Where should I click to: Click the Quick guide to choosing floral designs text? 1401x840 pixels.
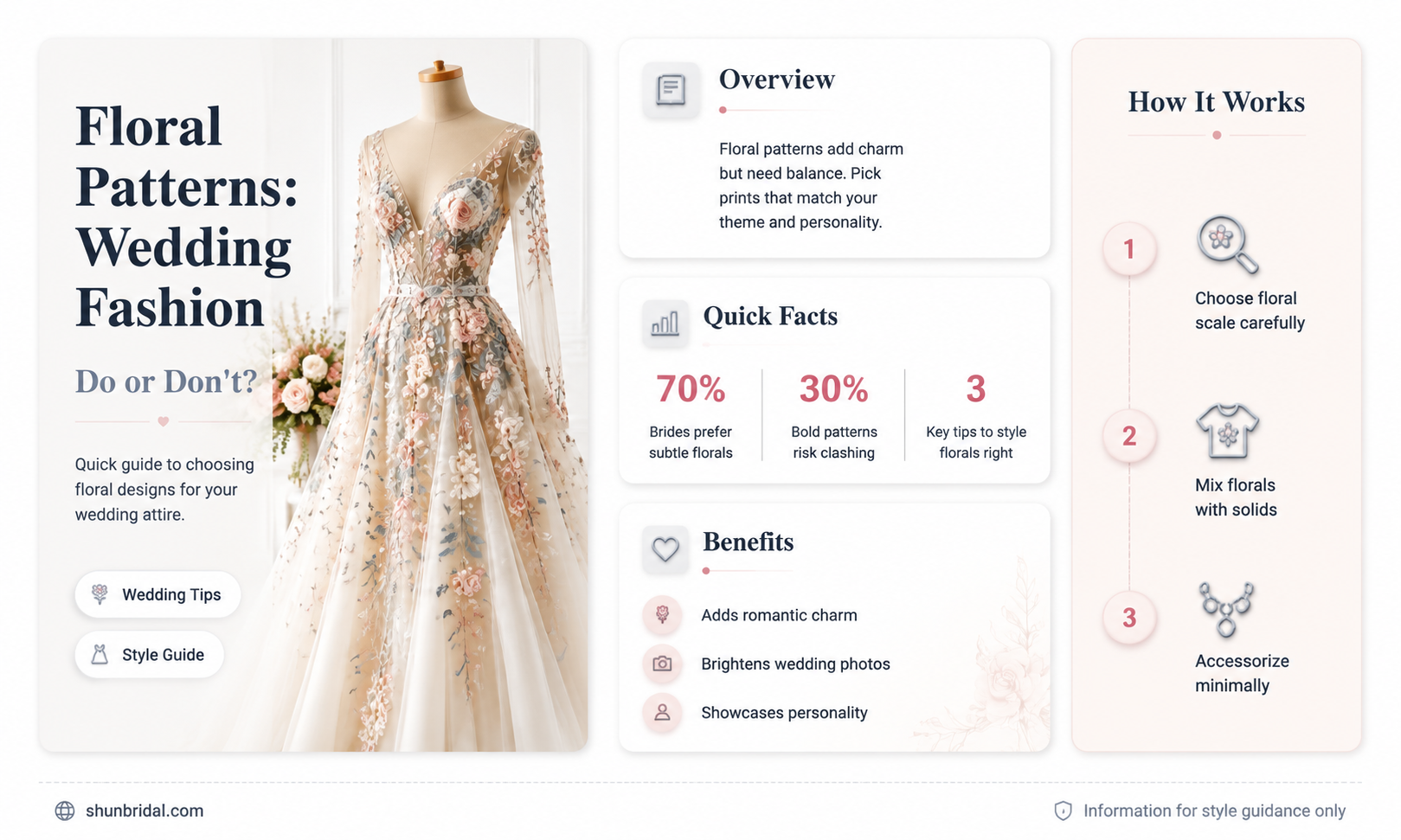coord(164,490)
